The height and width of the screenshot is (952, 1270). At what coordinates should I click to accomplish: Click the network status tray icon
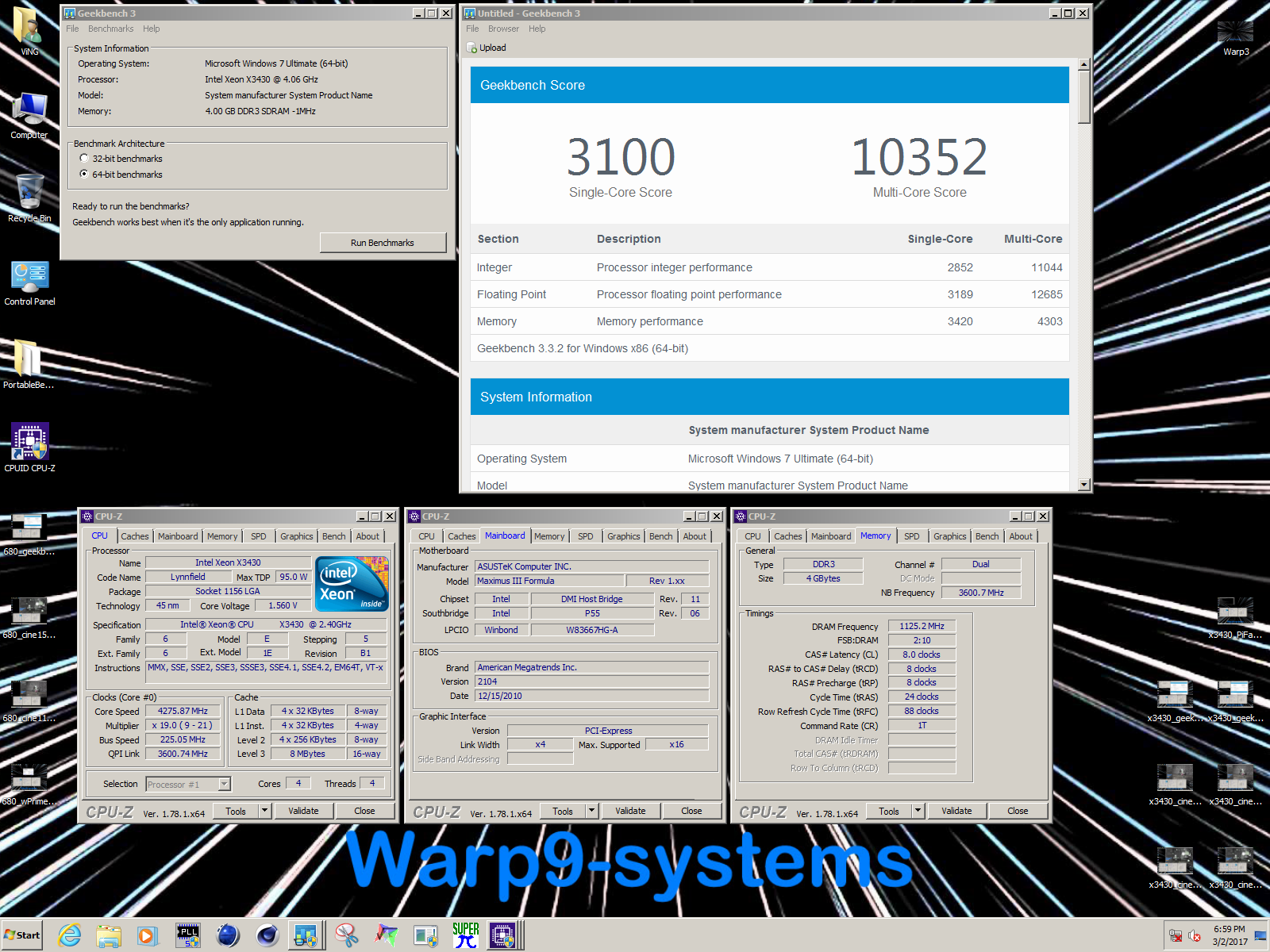[x=1176, y=936]
